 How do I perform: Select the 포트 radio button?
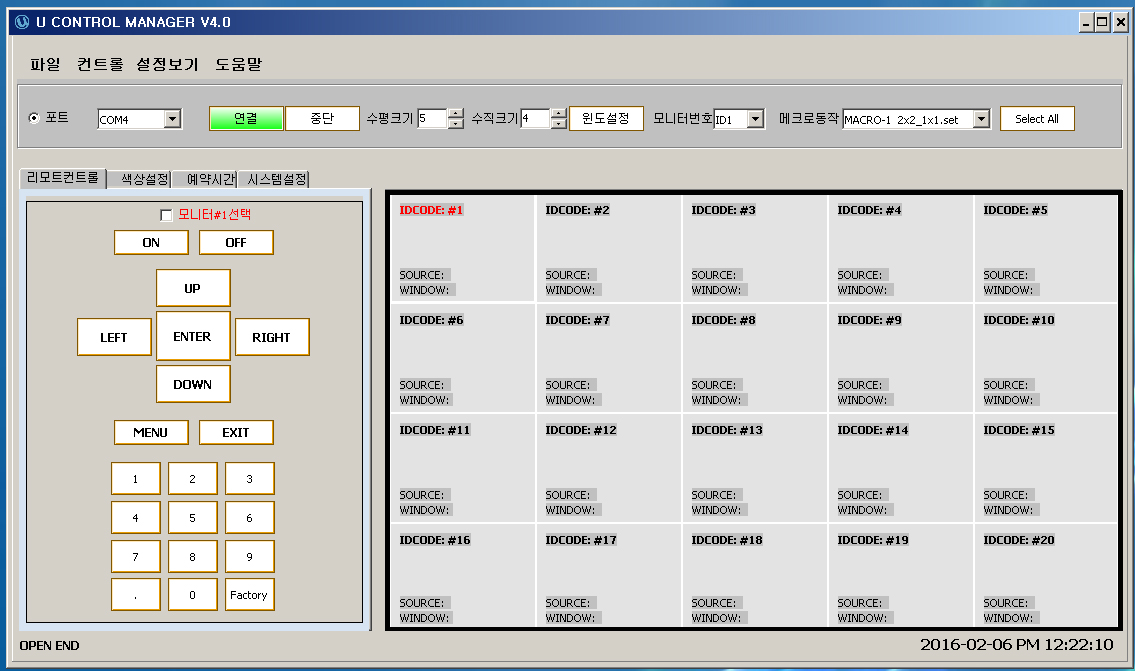click(35, 118)
